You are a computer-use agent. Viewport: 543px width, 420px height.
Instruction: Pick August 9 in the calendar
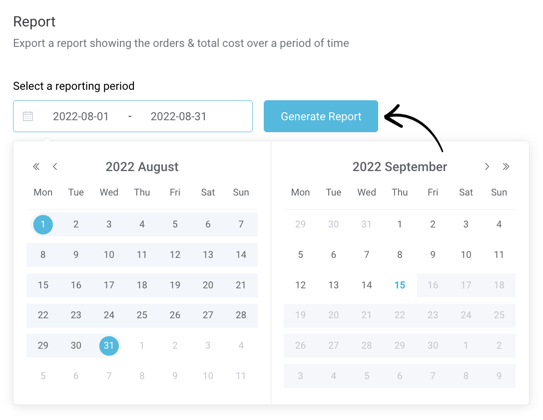[76, 255]
